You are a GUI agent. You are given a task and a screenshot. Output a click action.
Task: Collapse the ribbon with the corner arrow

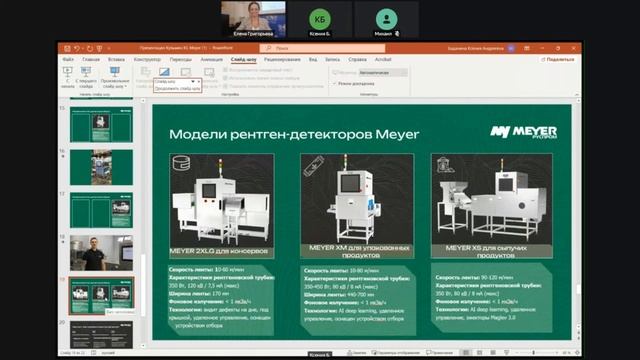pyautogui.click(x=577, y=94)
